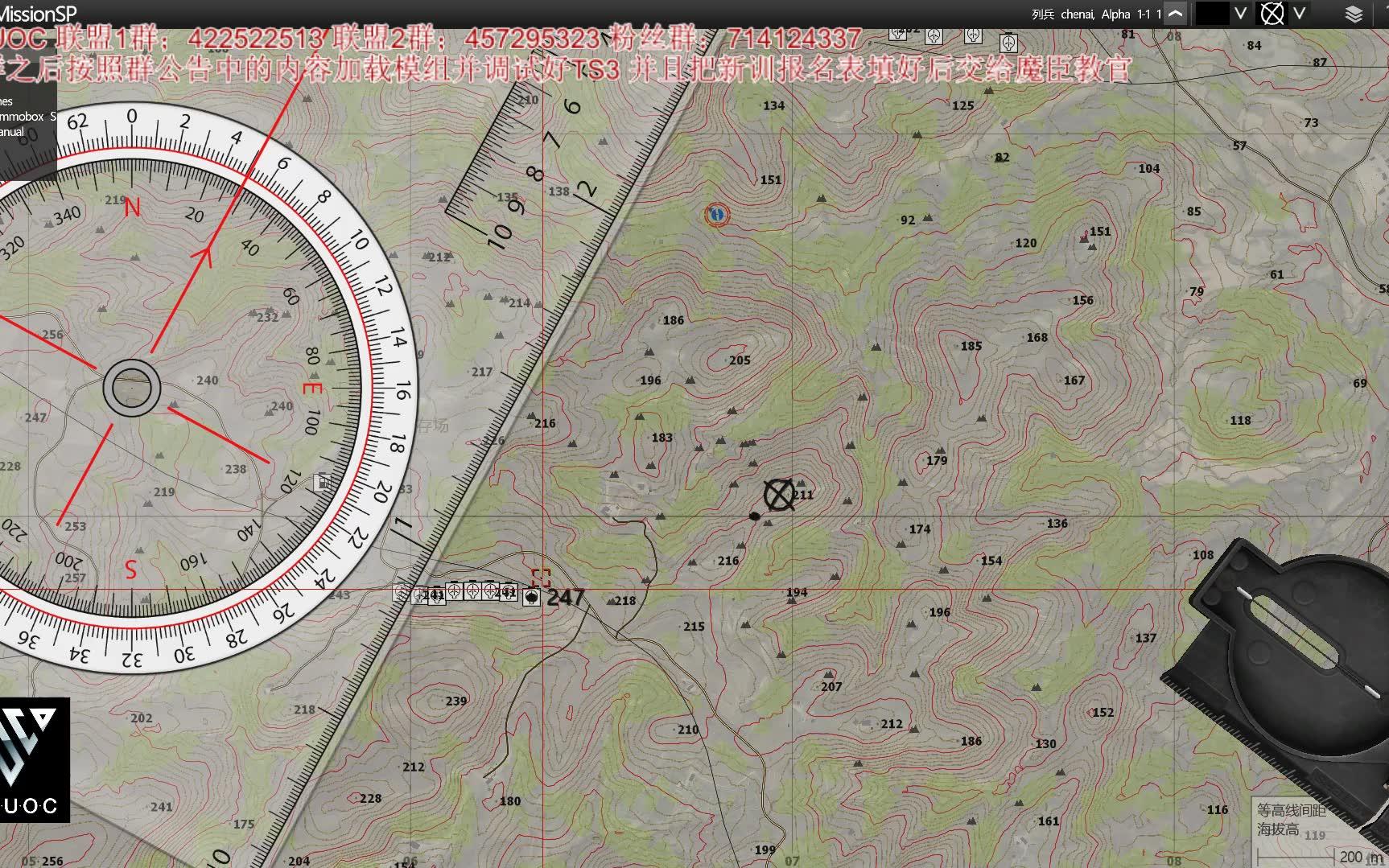Click the red selection brackets cursor on the map
Screen dimensions: 1389x868
point(542,577)
